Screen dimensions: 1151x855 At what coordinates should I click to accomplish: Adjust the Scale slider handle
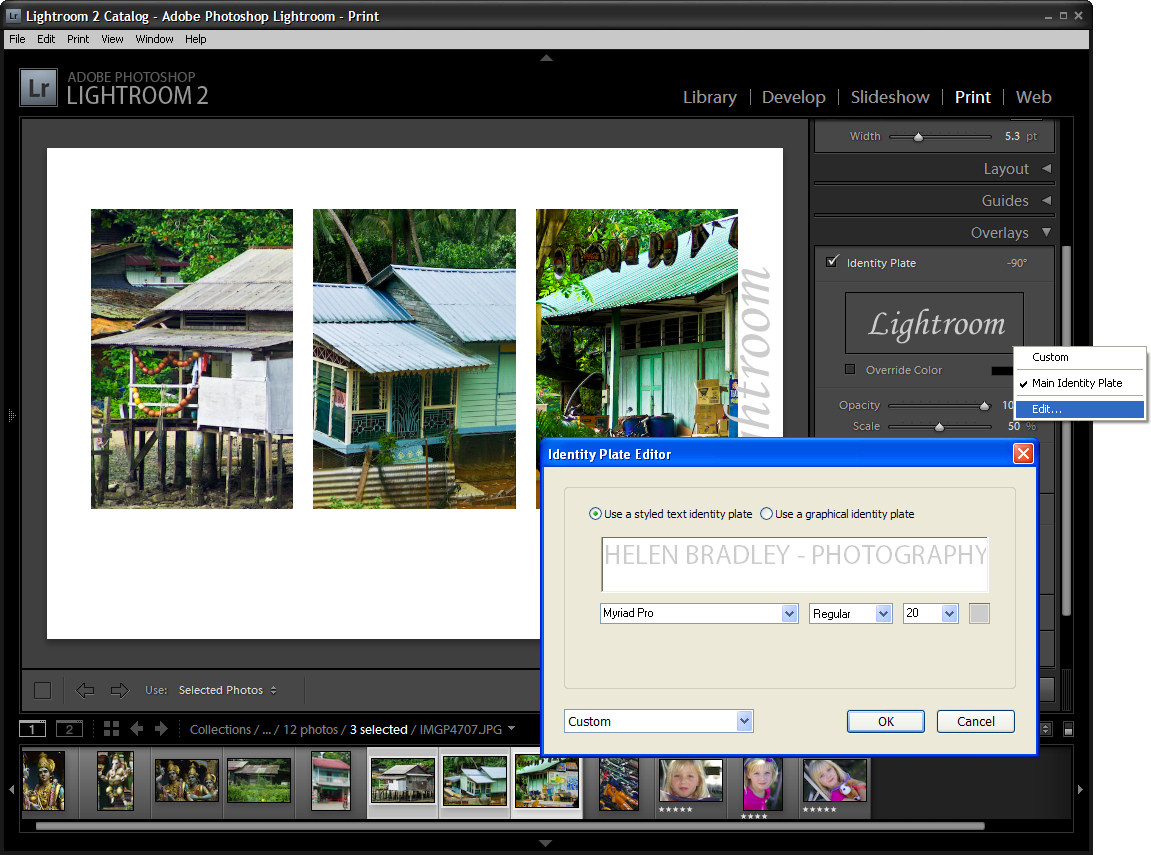tap(939, 426)
